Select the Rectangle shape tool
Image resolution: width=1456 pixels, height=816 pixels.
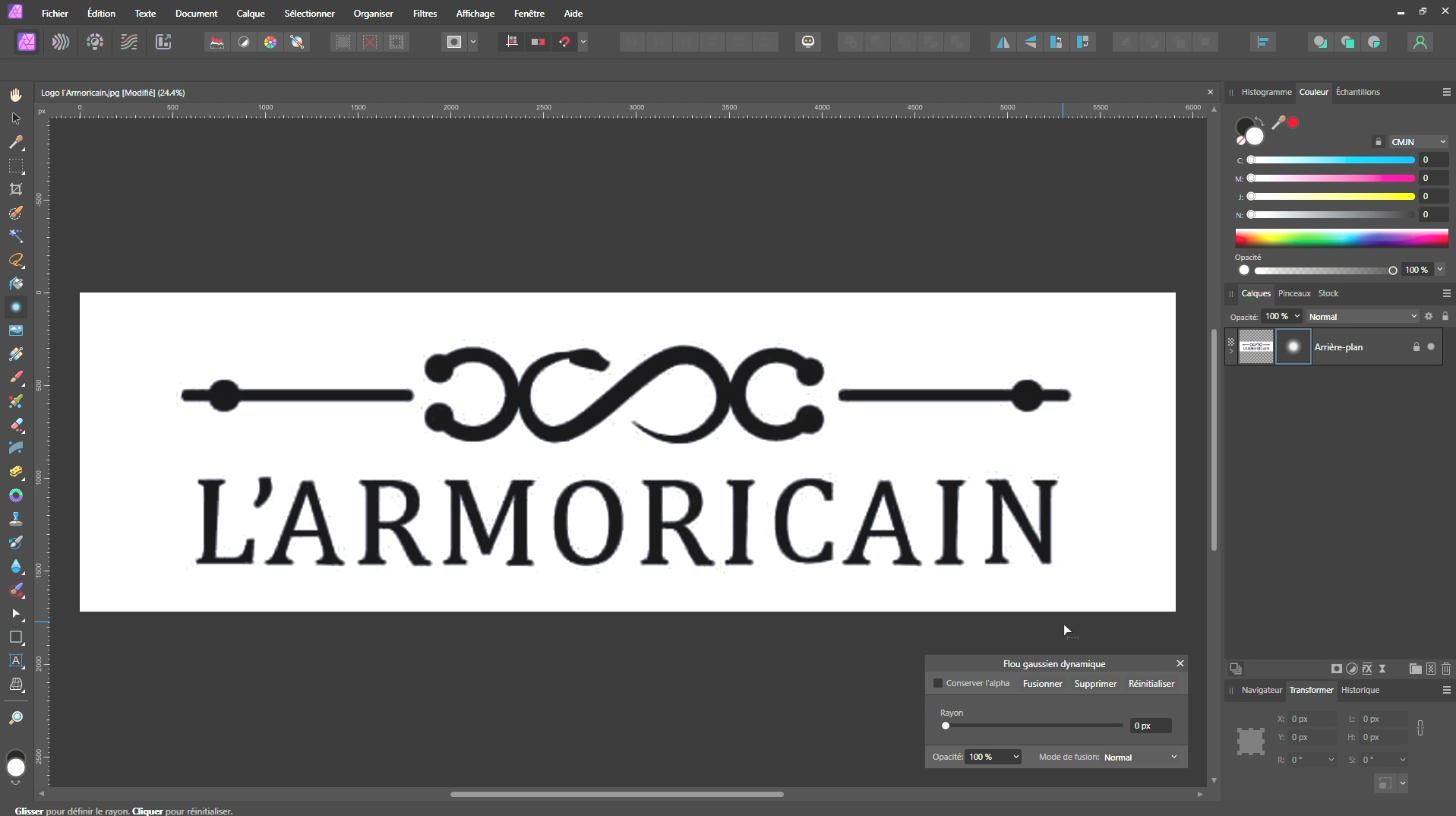16,637
